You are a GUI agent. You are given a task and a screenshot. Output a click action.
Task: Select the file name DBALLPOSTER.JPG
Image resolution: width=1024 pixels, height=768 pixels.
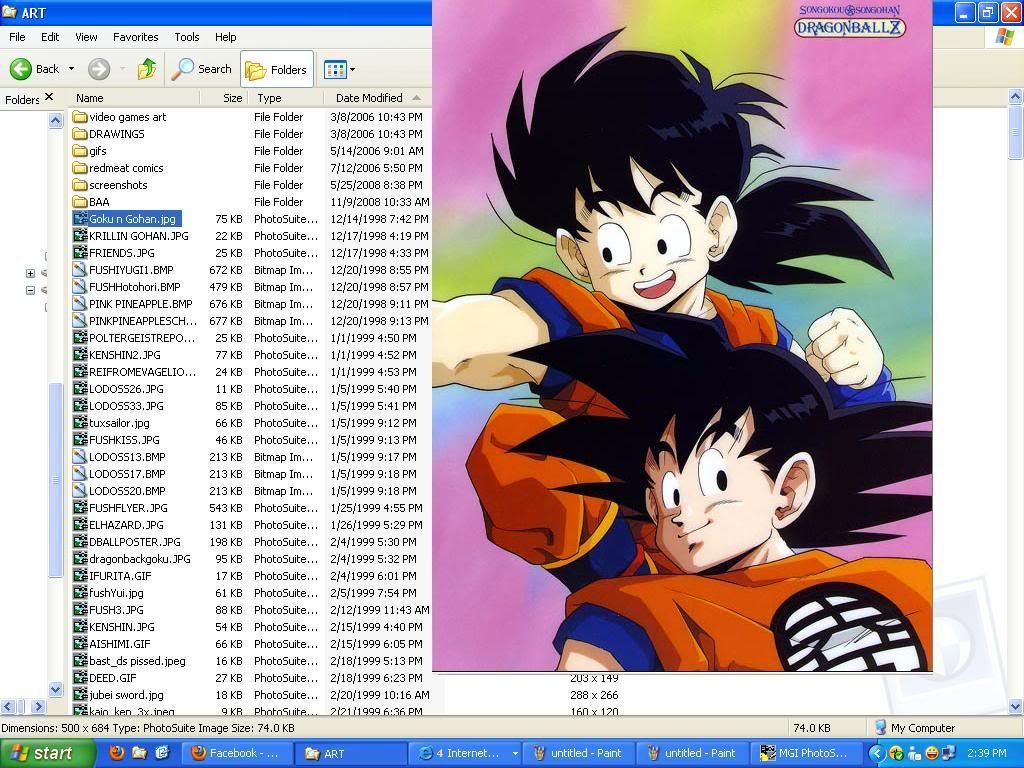pos(135,541)
